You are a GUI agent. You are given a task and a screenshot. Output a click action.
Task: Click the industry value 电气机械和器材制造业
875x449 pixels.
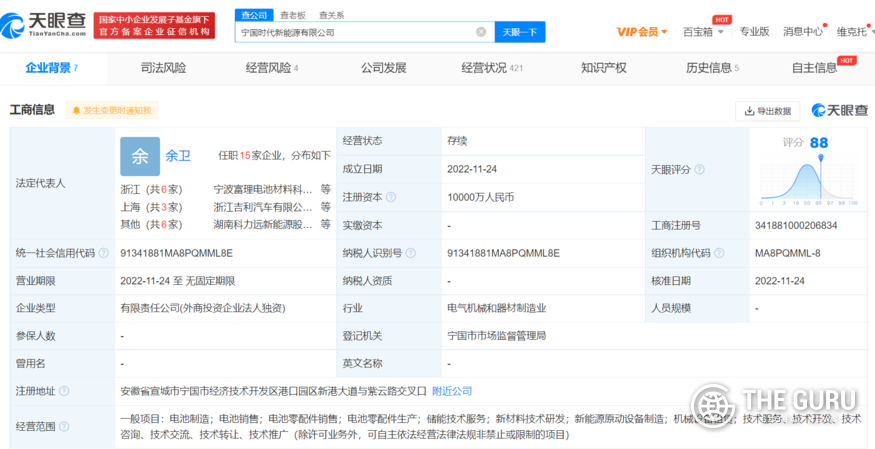pyautogui.click(x=496, y=308)
